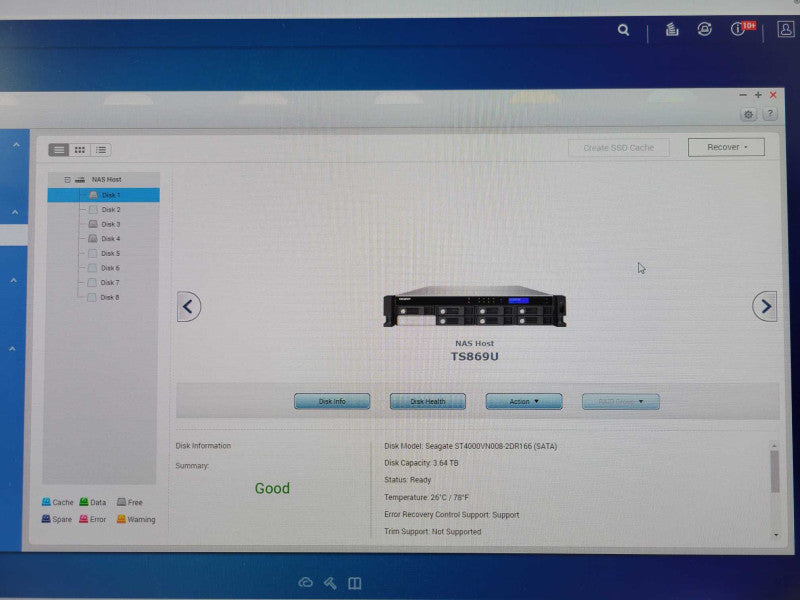Click the Error legend icon

[83, 519]
